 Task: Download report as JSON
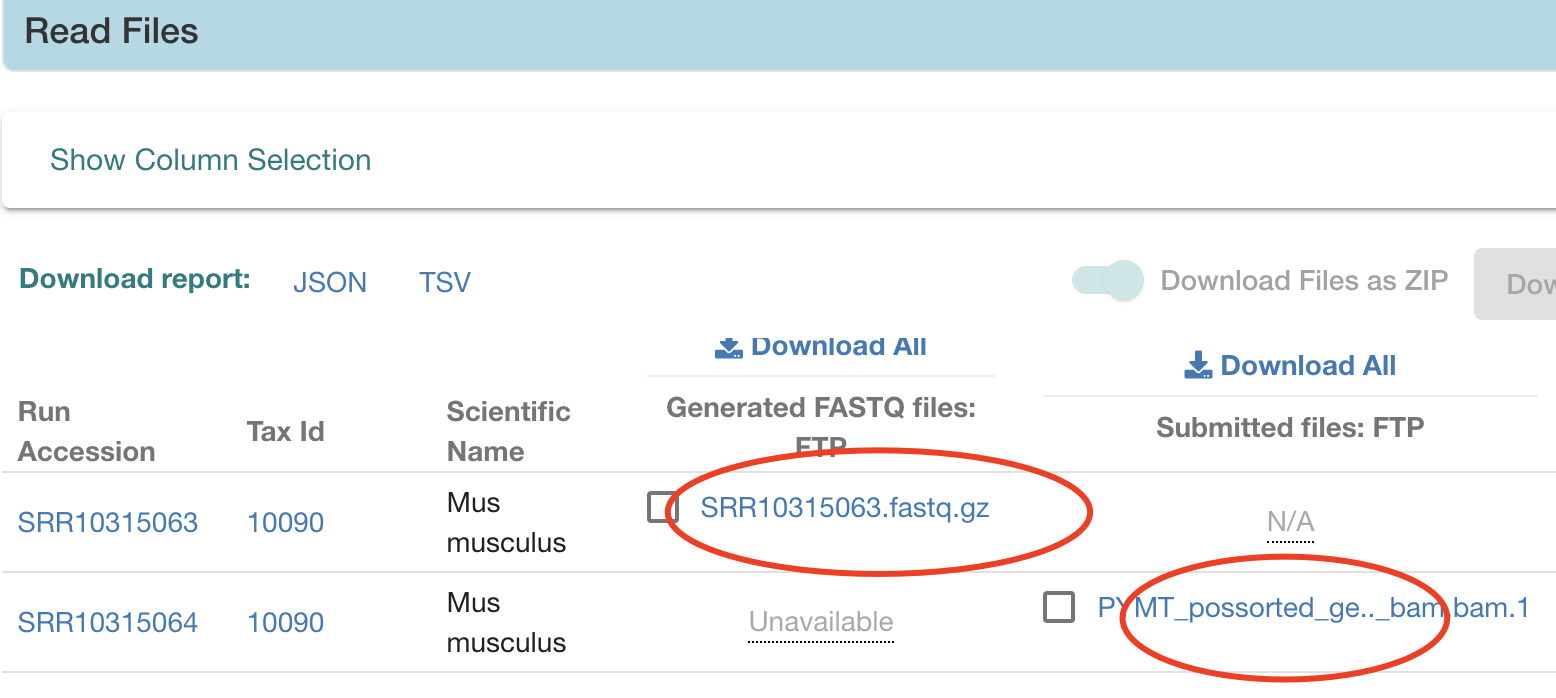click(329, 283)
